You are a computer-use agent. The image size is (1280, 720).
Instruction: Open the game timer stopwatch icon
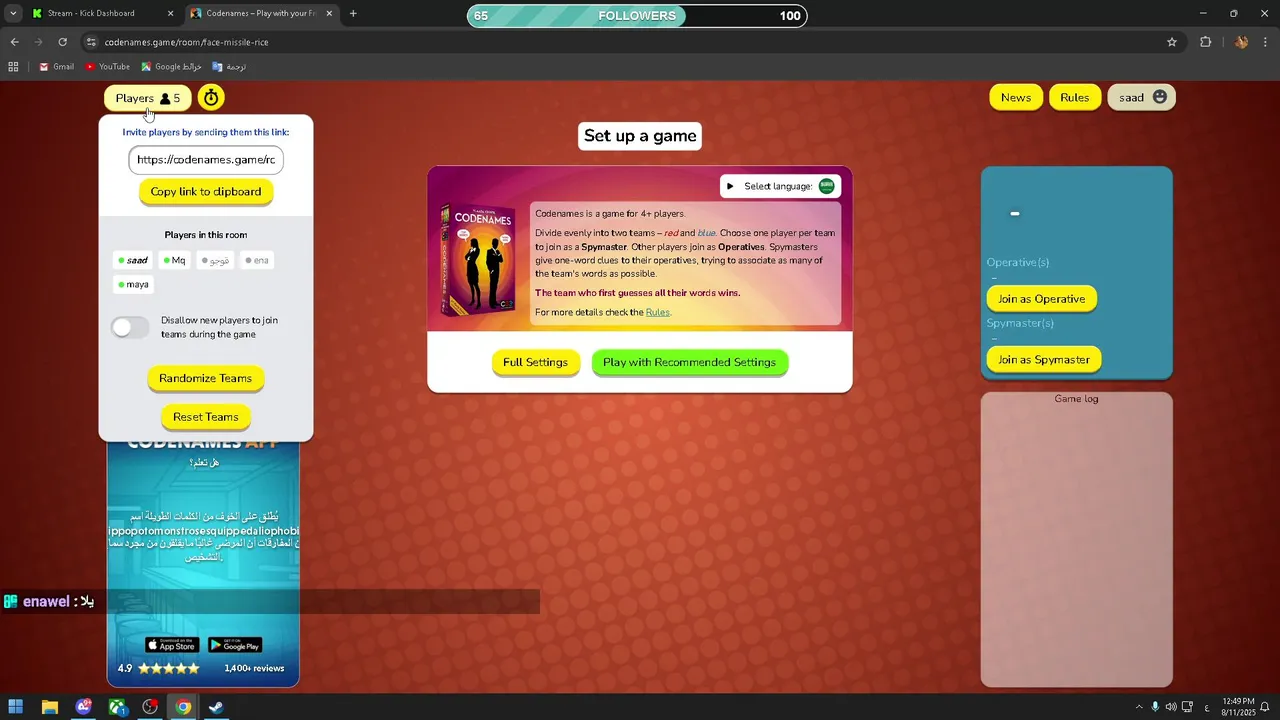[x=210, y=97]
